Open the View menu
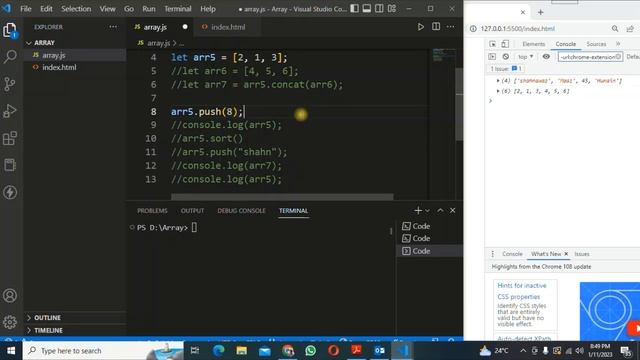 [x=107, y=9]
